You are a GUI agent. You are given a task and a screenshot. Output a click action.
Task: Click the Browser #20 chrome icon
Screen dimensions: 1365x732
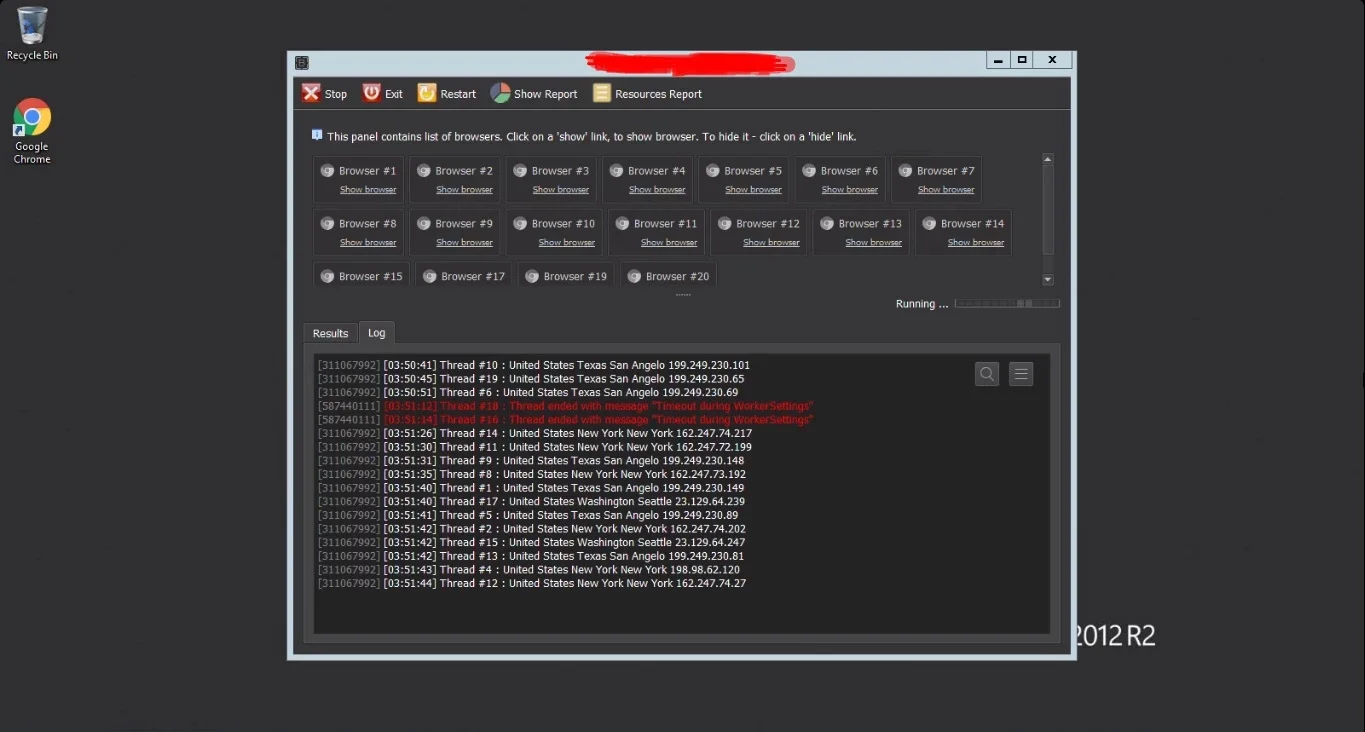point(634,277)
